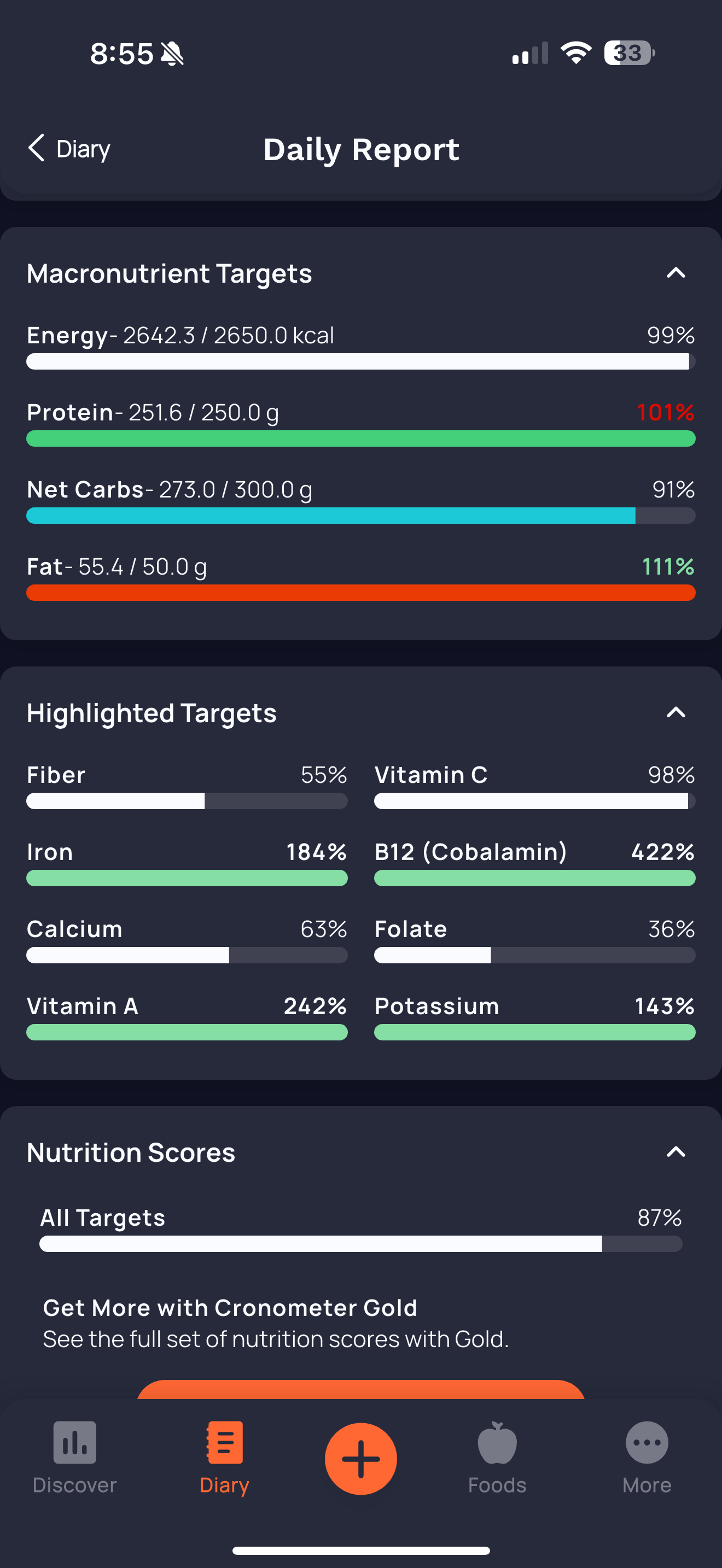Open the Discover chart icon
Image resolution: width=722 pixels, height=1568 pixels.
tap(74, 1442)
